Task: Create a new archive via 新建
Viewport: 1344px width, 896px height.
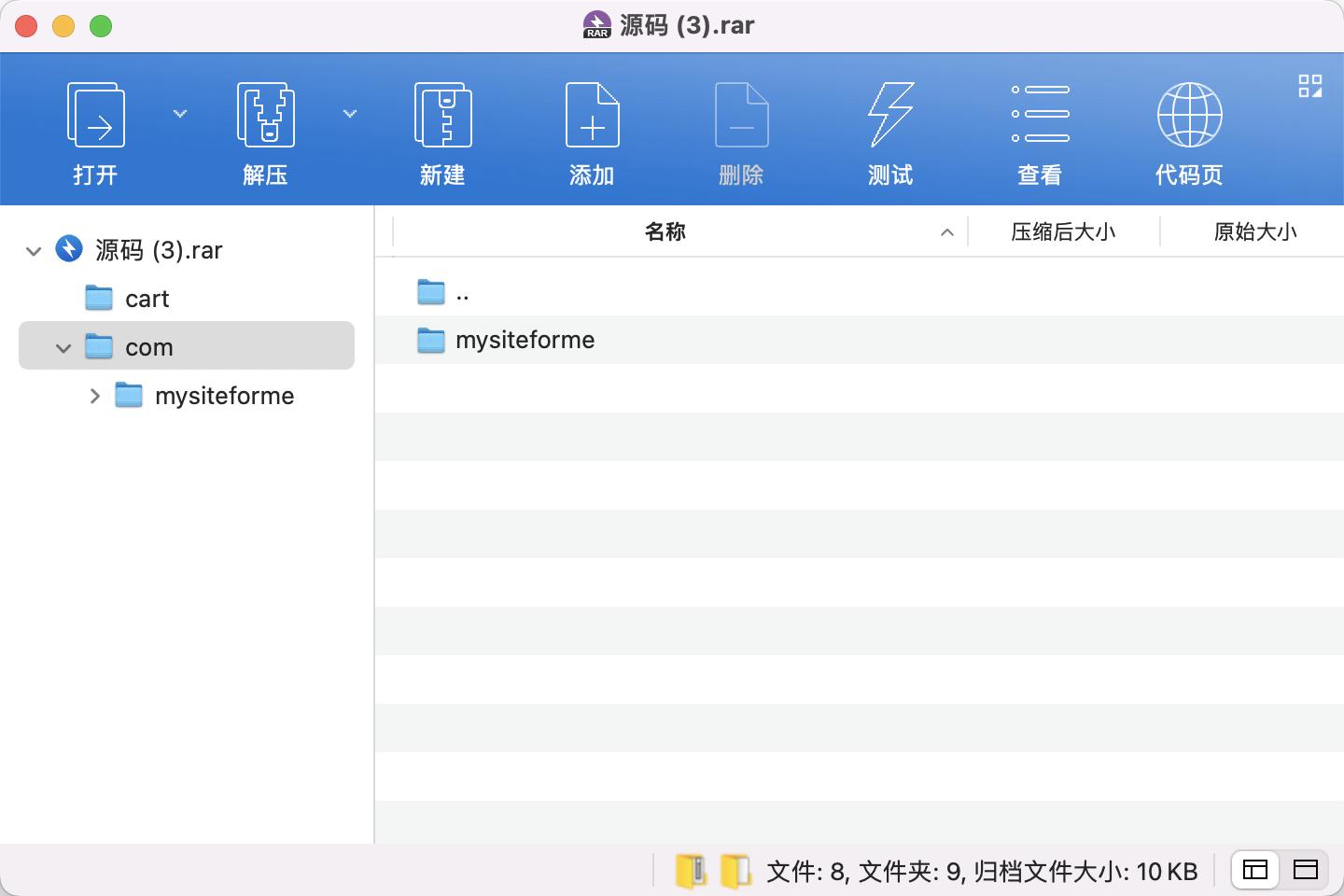Action: click(442, 131)
